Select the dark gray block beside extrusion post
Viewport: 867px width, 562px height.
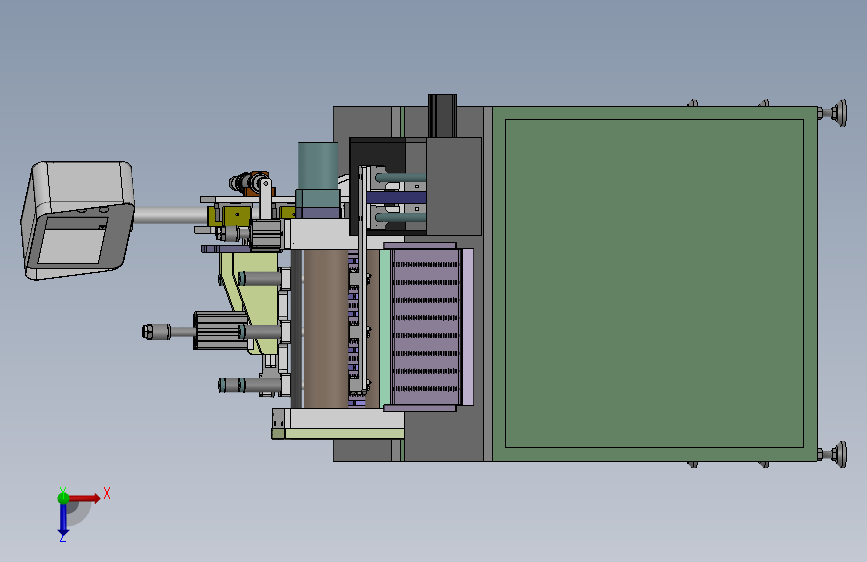pos(453,186)
